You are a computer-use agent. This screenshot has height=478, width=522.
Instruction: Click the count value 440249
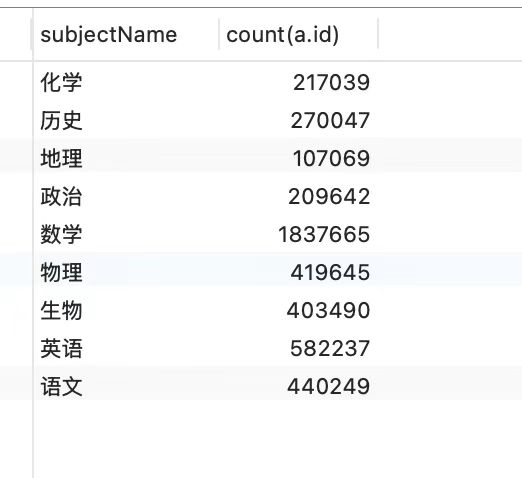point(329,387)
